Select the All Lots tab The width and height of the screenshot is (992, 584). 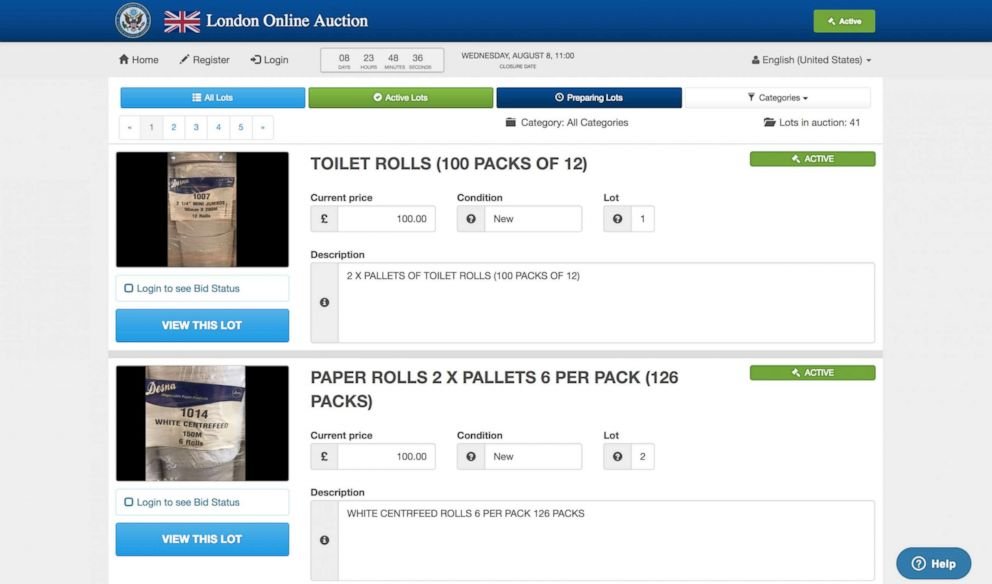(x=213, y=97)
